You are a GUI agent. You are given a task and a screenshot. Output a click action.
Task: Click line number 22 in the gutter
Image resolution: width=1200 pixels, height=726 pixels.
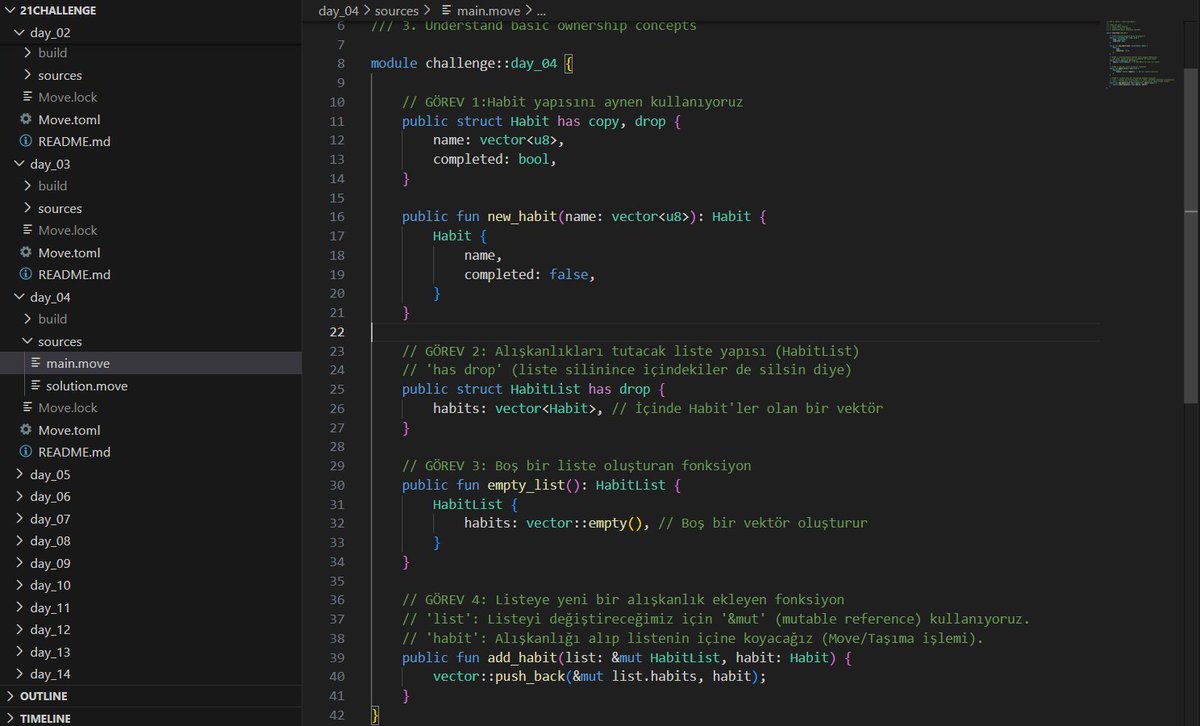[337, 332]
